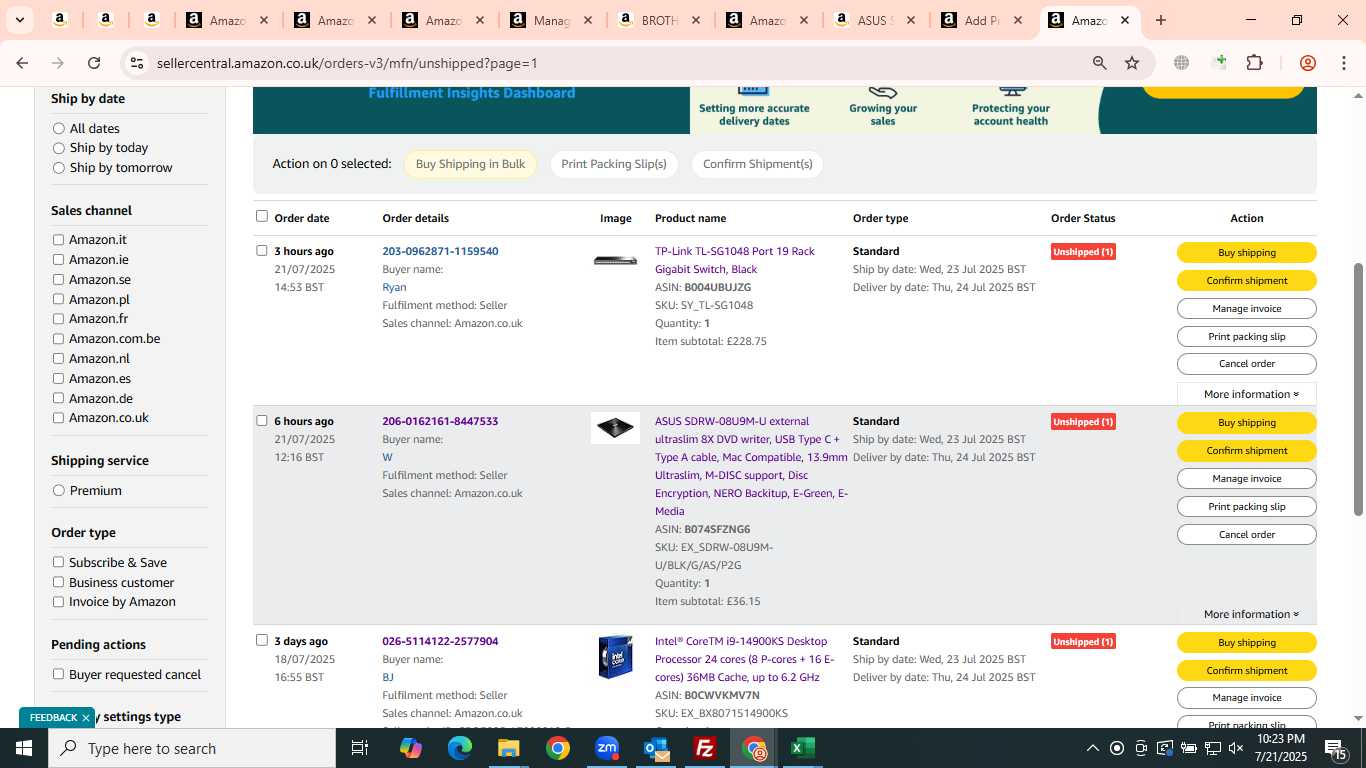The height and width of the screenshot is (768, 1366).
Task: Open FileZilla from the taskbar
Action: [x=705, y=748]
